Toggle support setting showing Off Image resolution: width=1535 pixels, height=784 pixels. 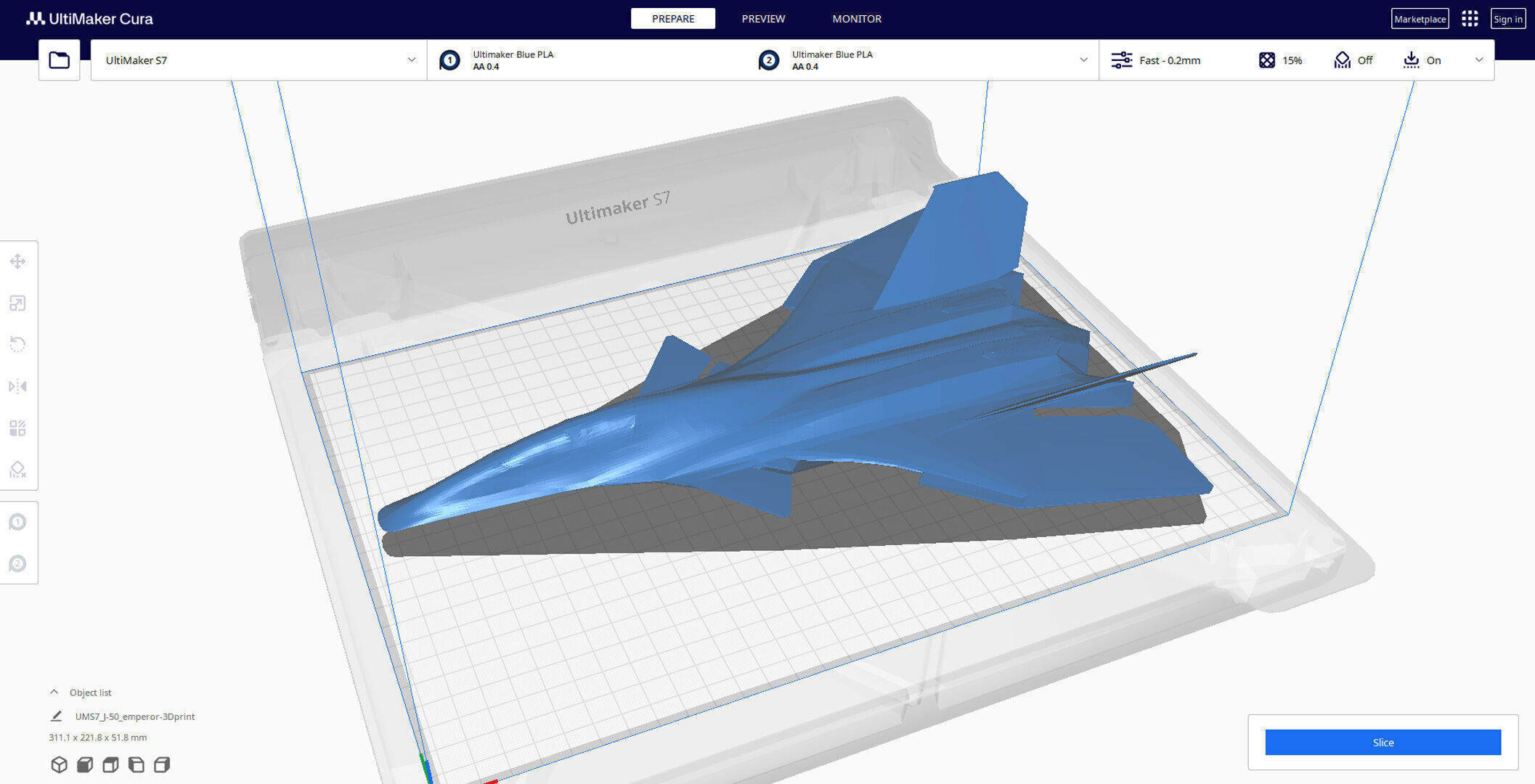1353,60
